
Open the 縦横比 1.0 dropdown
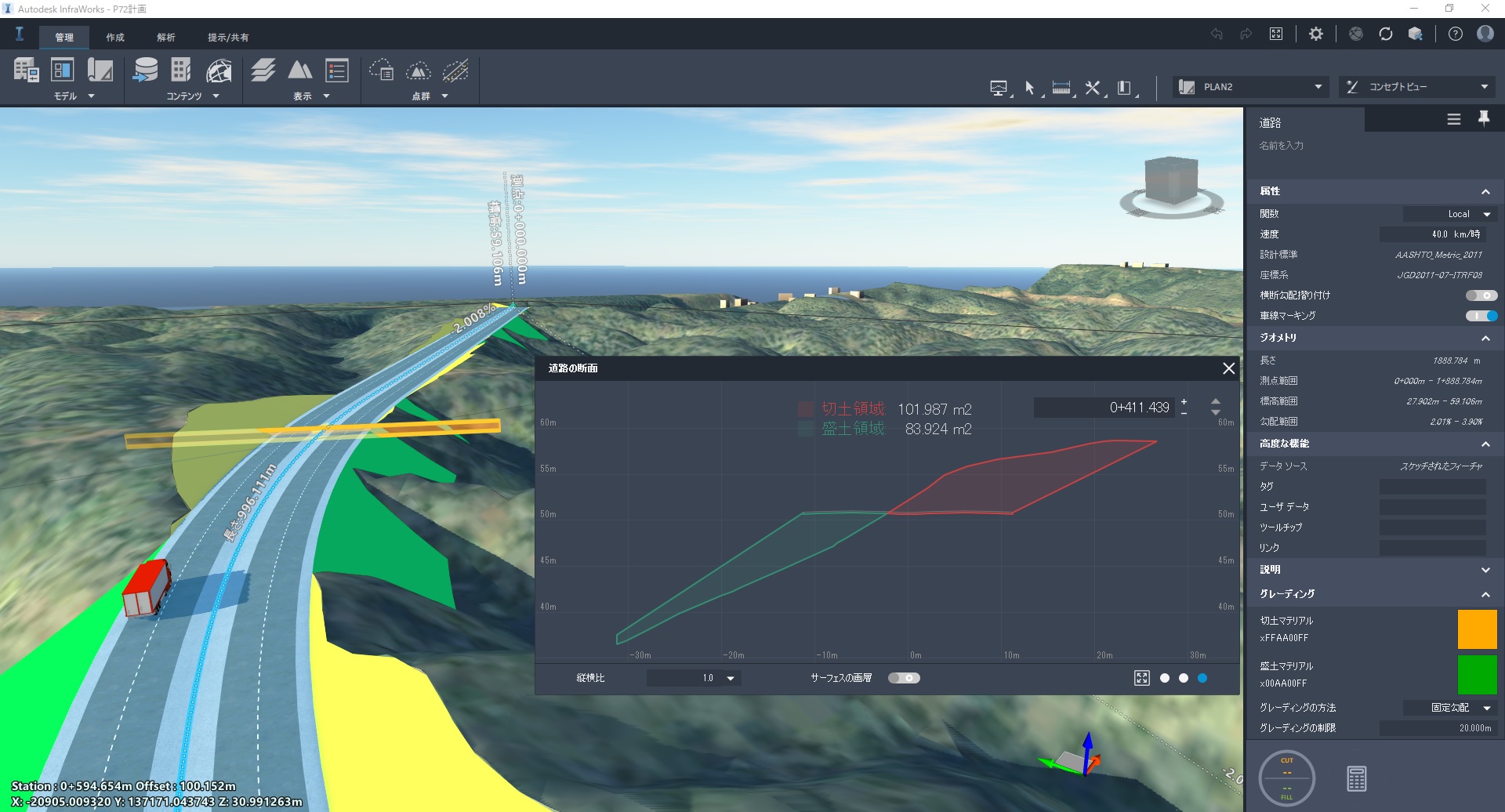[694, 678]
